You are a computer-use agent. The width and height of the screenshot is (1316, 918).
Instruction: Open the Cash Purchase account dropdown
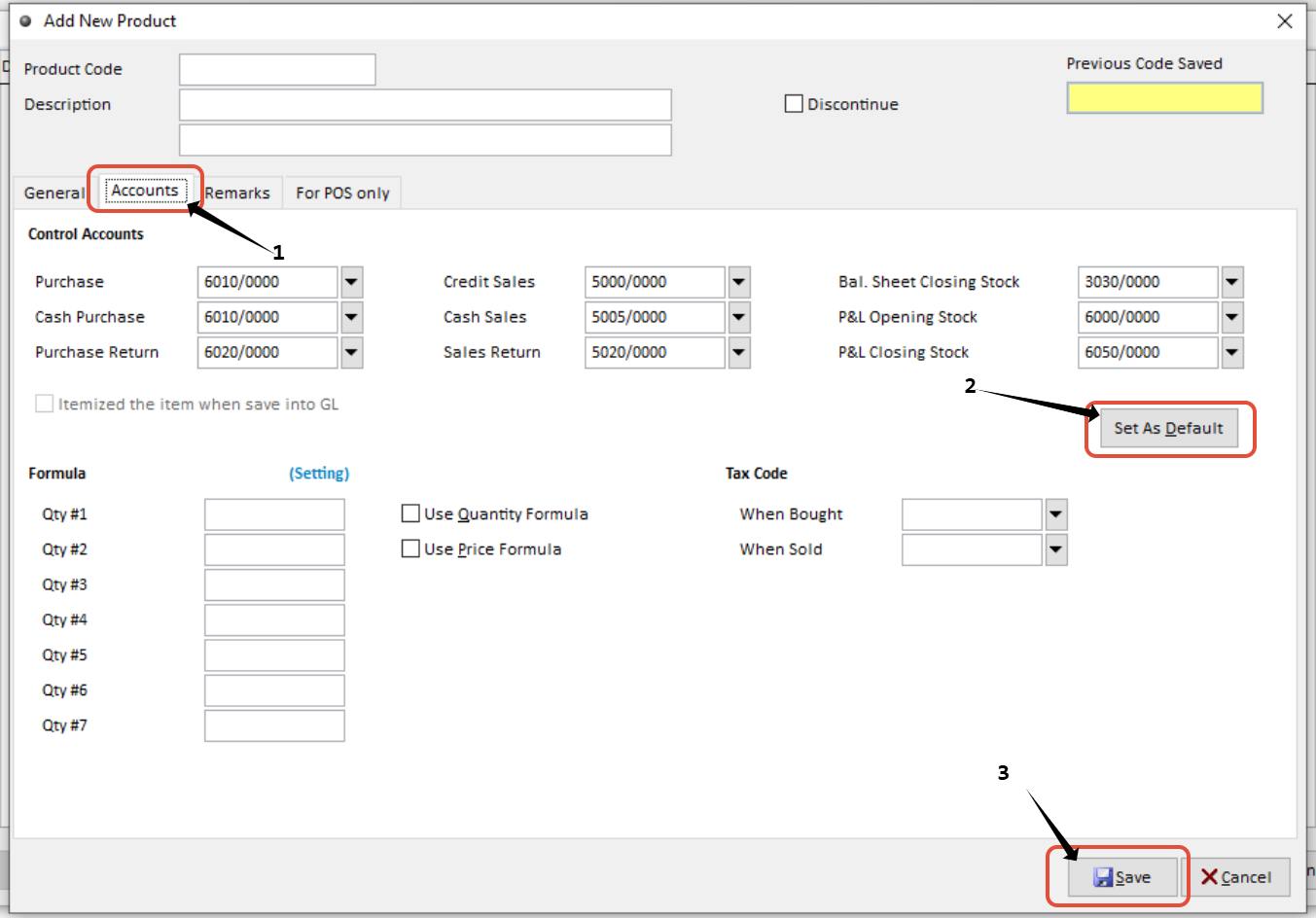point(352,317)
